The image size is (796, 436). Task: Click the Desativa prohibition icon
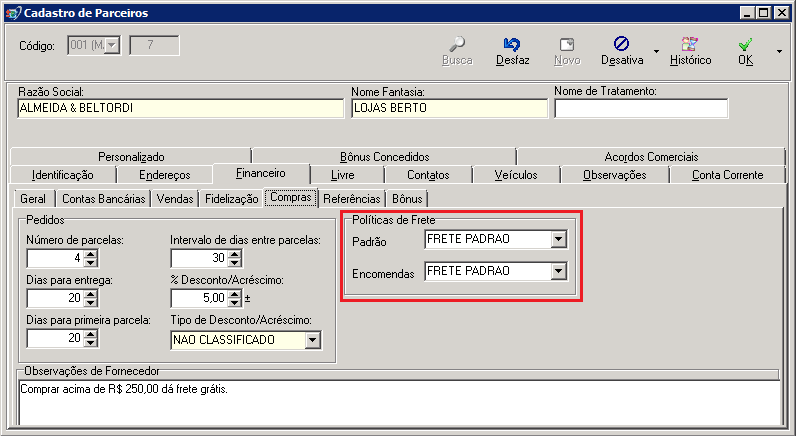click(621, 44)
